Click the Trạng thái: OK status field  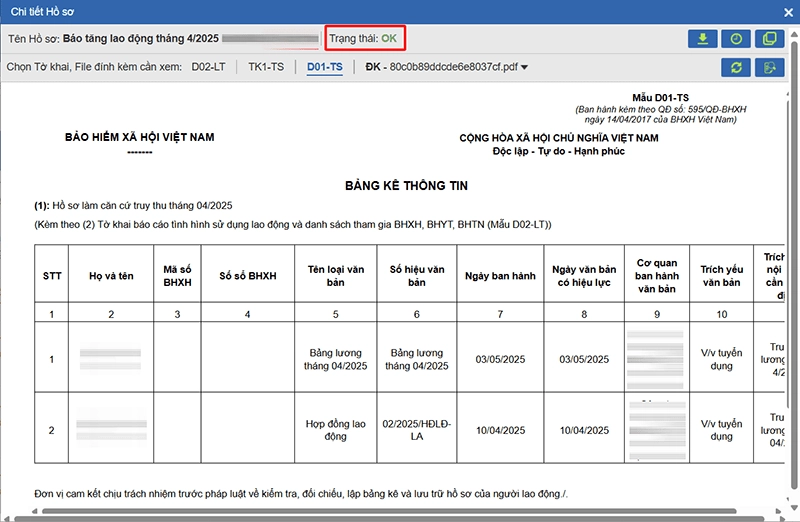[x=368, y=39]
